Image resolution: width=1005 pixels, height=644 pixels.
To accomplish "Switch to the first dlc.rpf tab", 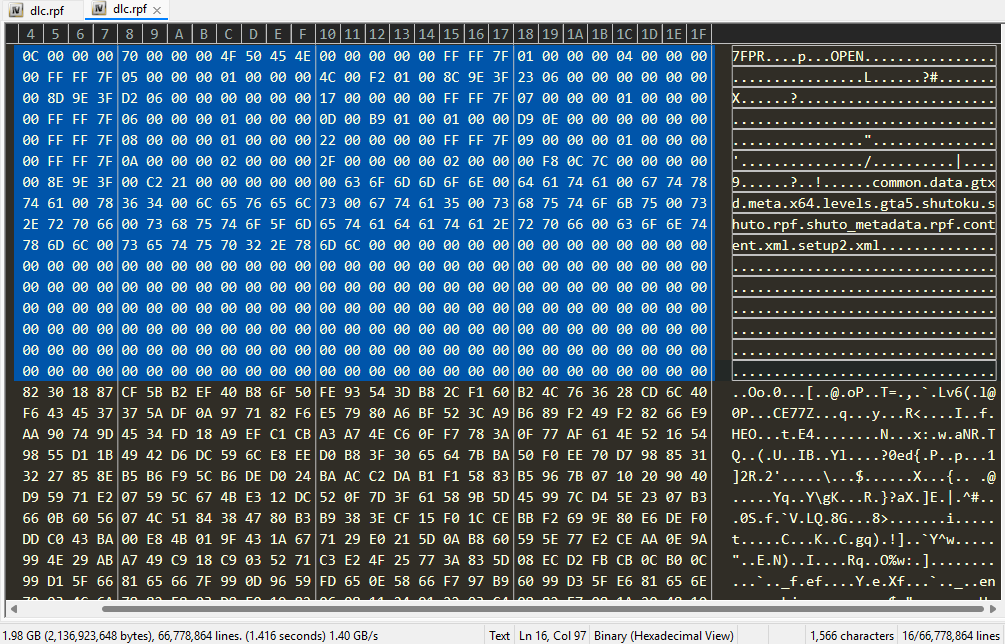I will click(42, 10).
